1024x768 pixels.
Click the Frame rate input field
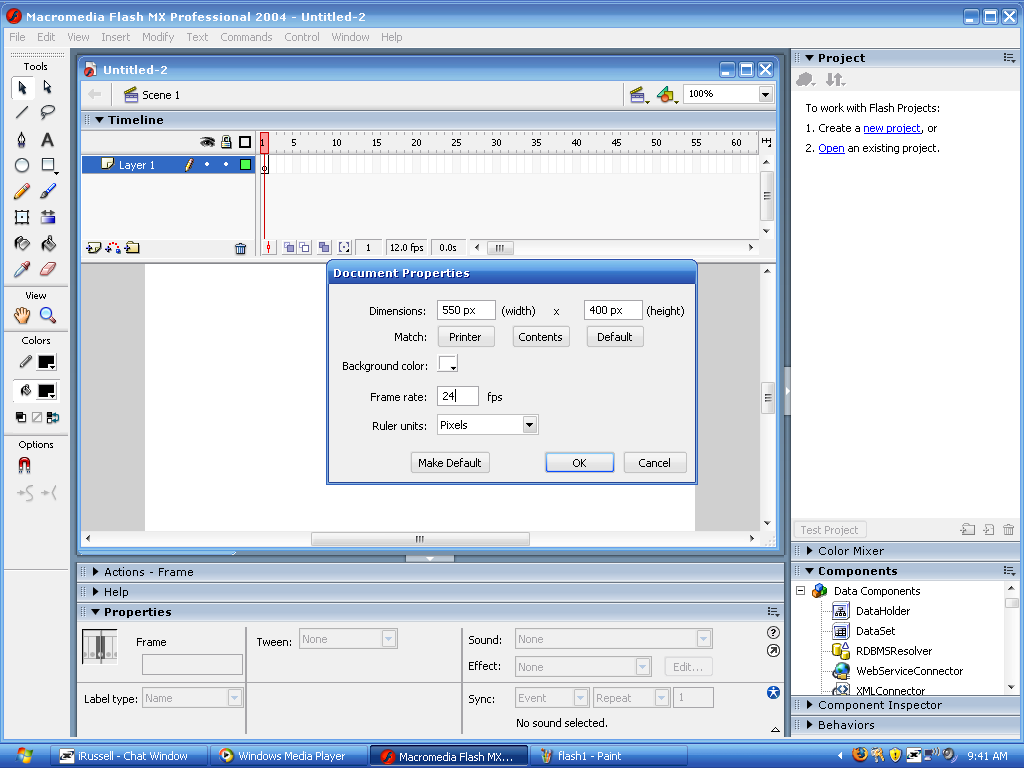point(457,396)
